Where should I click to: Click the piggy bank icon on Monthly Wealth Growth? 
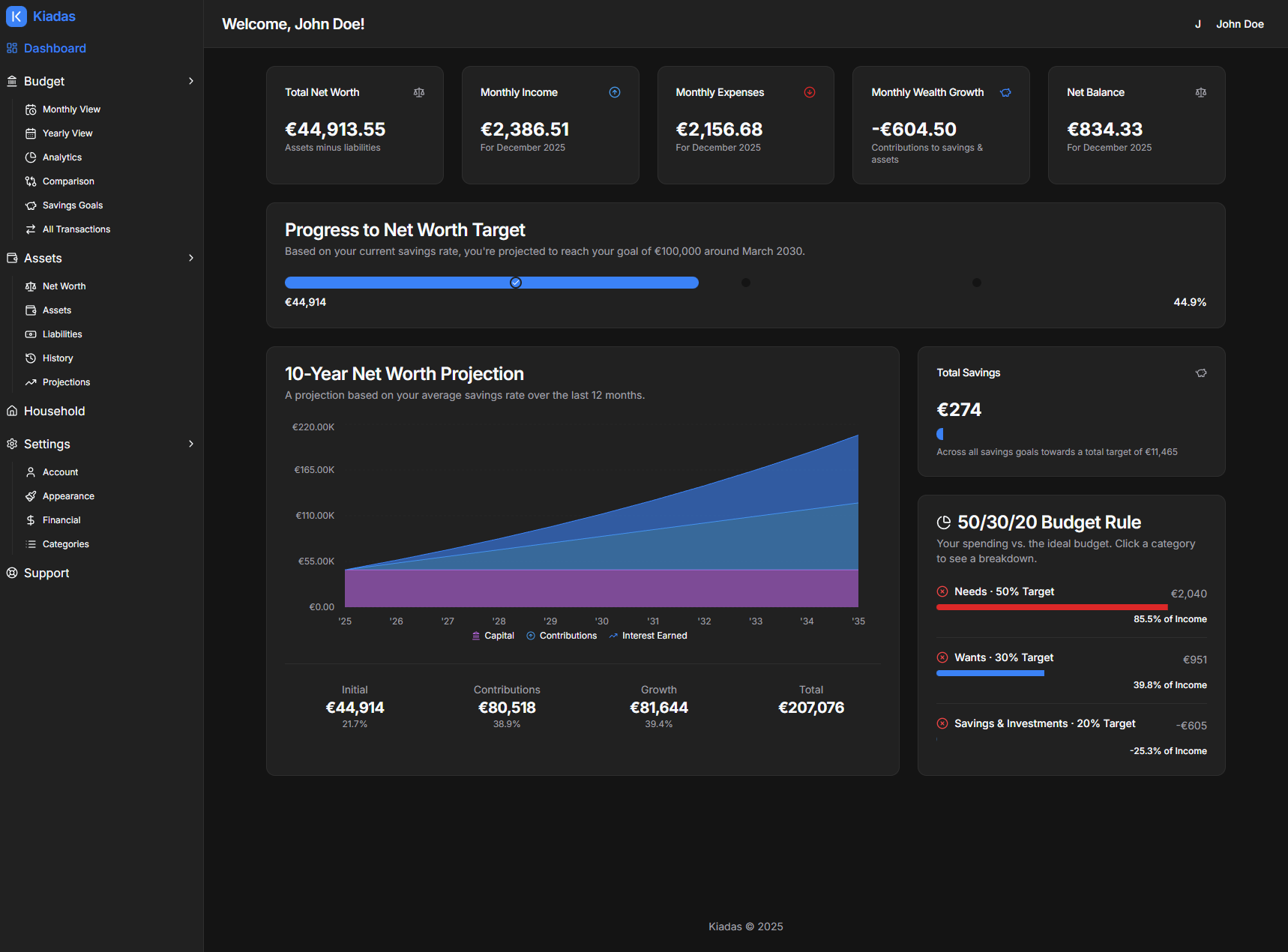(x=1005, y=92)
